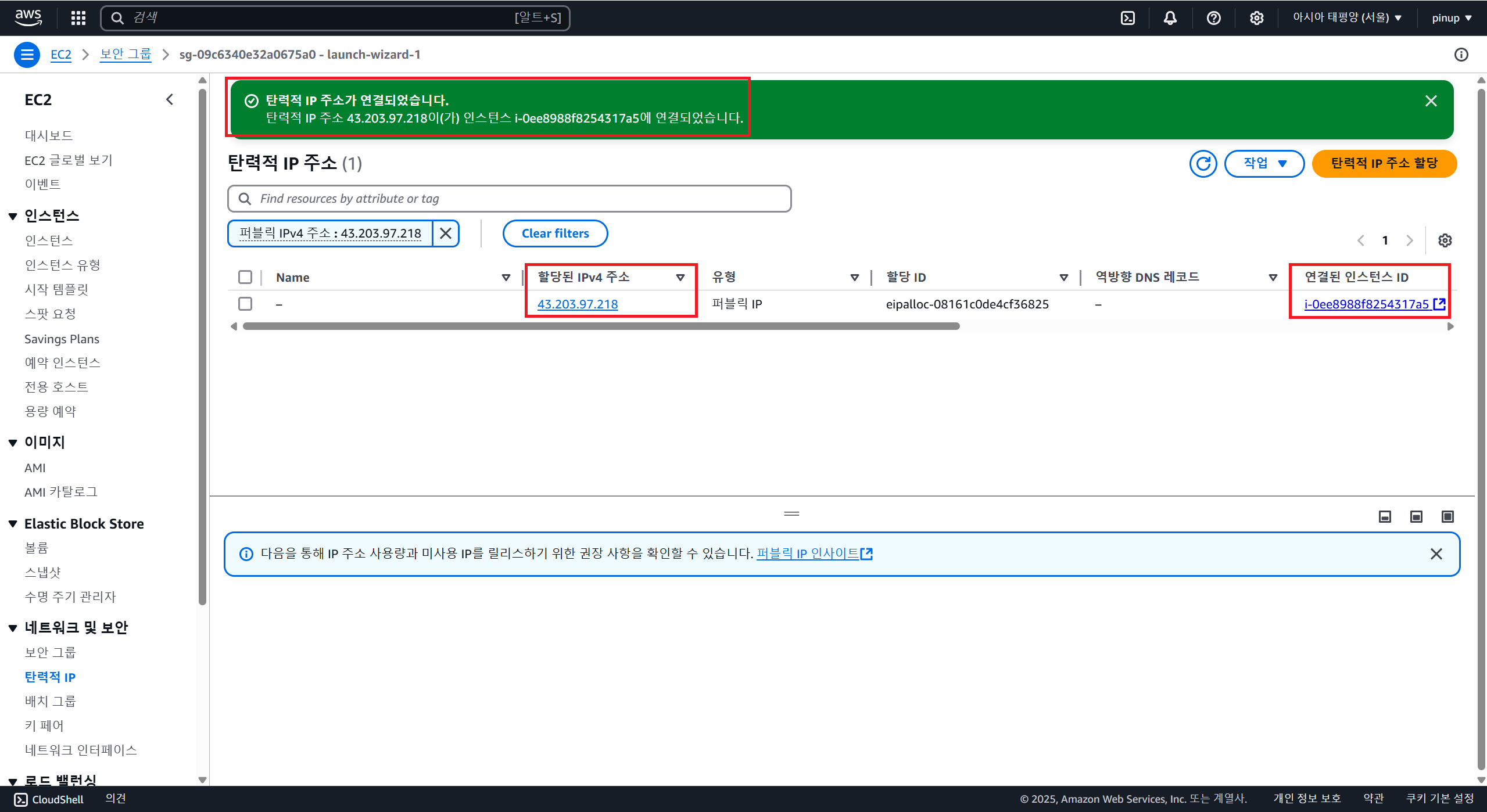1487x812 pixels.
Task: Select the 43.203.97.218 row checkbox
Action: pyautogui.click(x=245, y=304)
